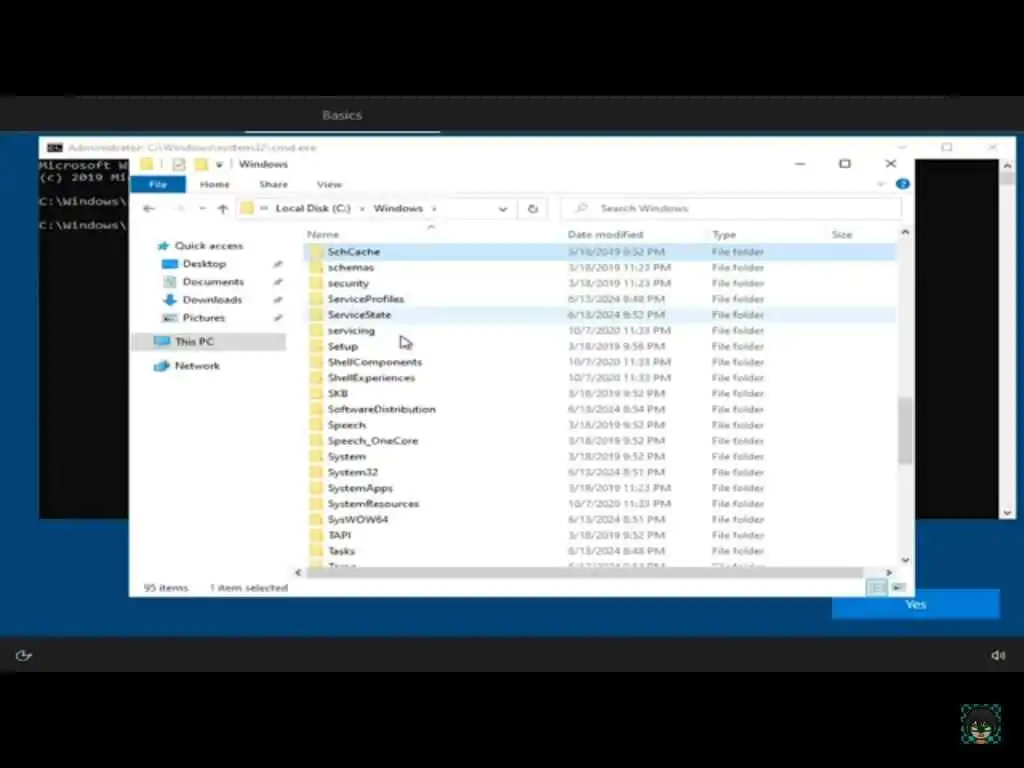The height and width of the screenshot is (768, 1024).
Task: Open the Explorer help icon
Action: click(x=903, y=184)
